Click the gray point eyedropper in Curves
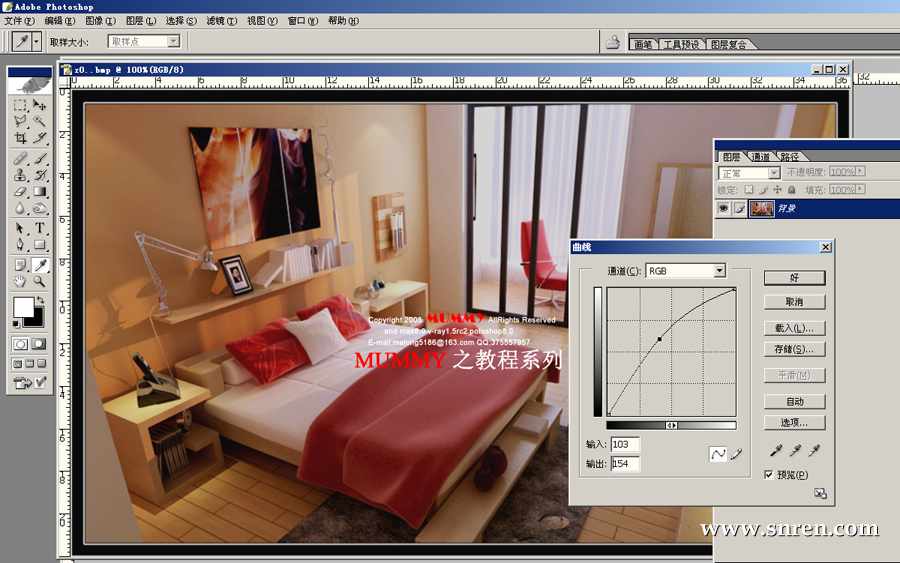 pos(795,451)
